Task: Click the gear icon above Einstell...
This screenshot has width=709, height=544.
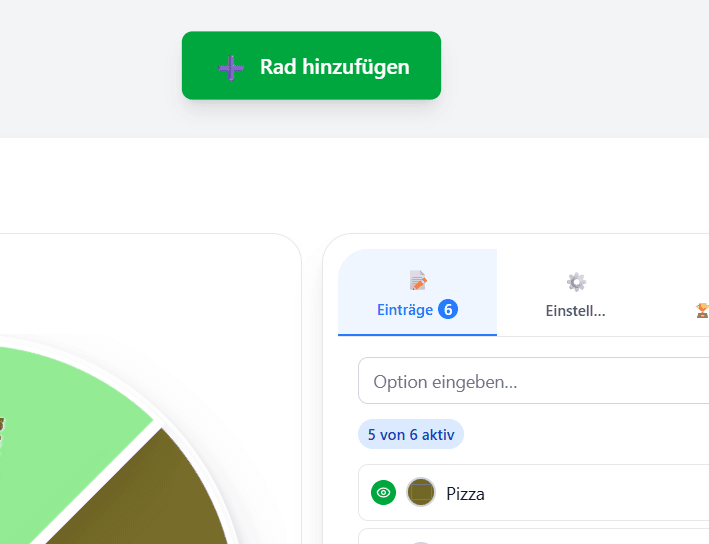Action: [576, 282]
